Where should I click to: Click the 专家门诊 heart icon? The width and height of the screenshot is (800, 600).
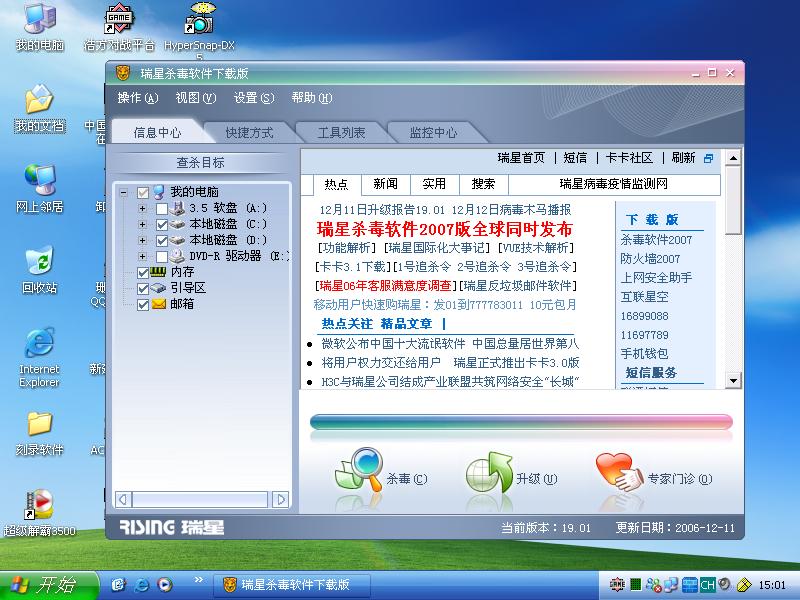point(619,472)
